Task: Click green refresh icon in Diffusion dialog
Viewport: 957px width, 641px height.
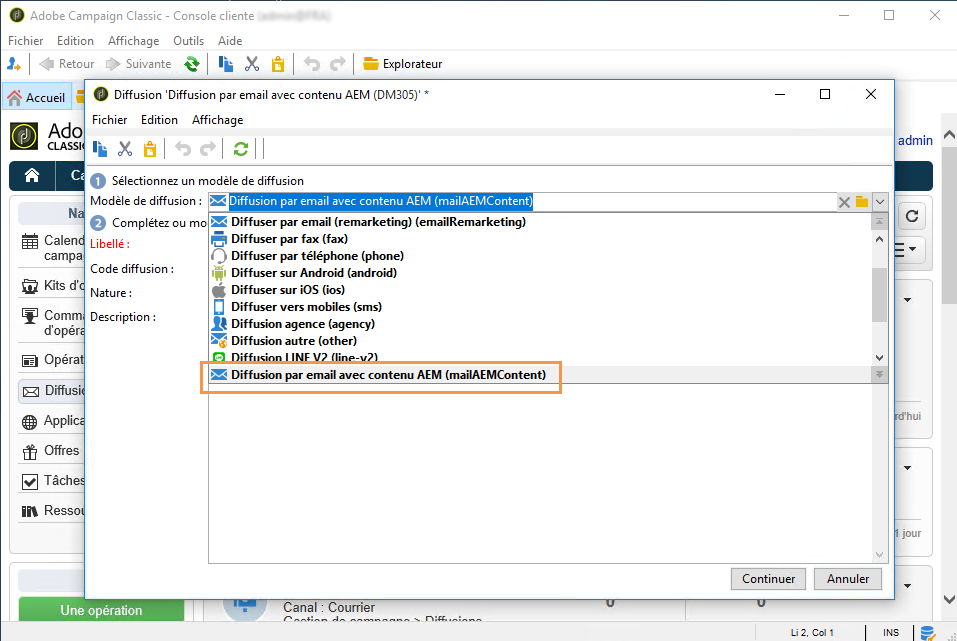Action: [x=240, y=149]
